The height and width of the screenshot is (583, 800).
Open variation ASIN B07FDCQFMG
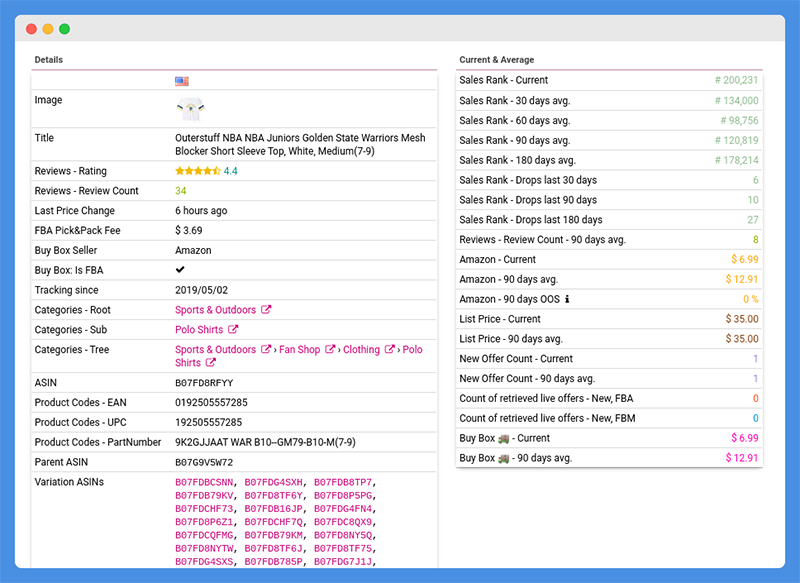[x=204, y=536]
